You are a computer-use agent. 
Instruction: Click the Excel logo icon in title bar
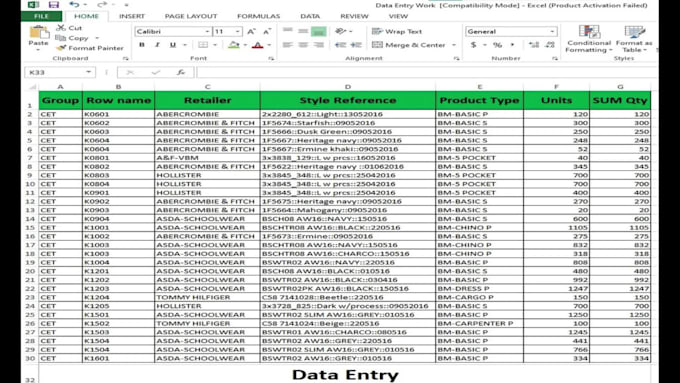pos(33,5)
